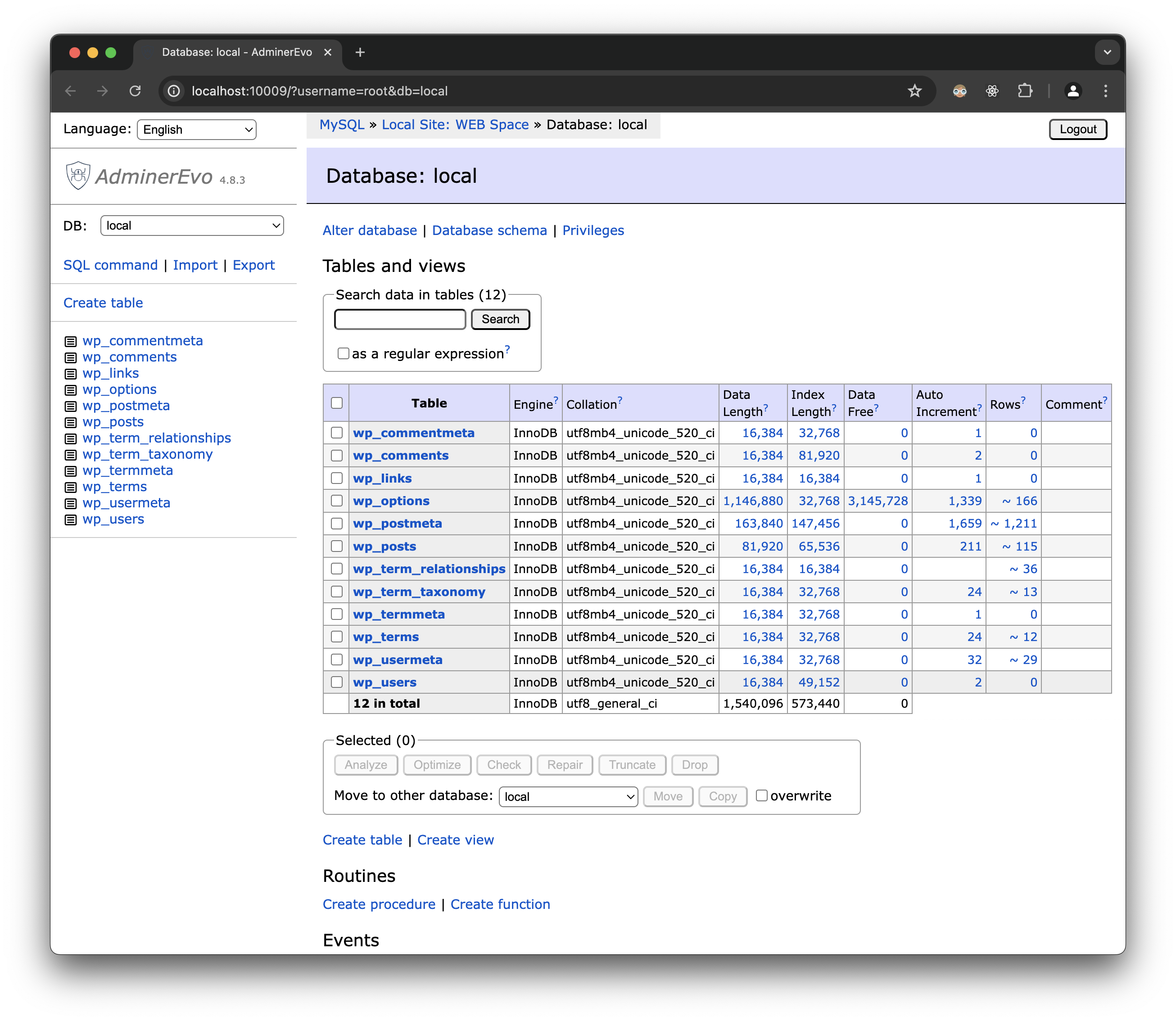This screenshot has width=1176, height=1021.
Task: Click the browser reload icon
Action: coord(136,90)
